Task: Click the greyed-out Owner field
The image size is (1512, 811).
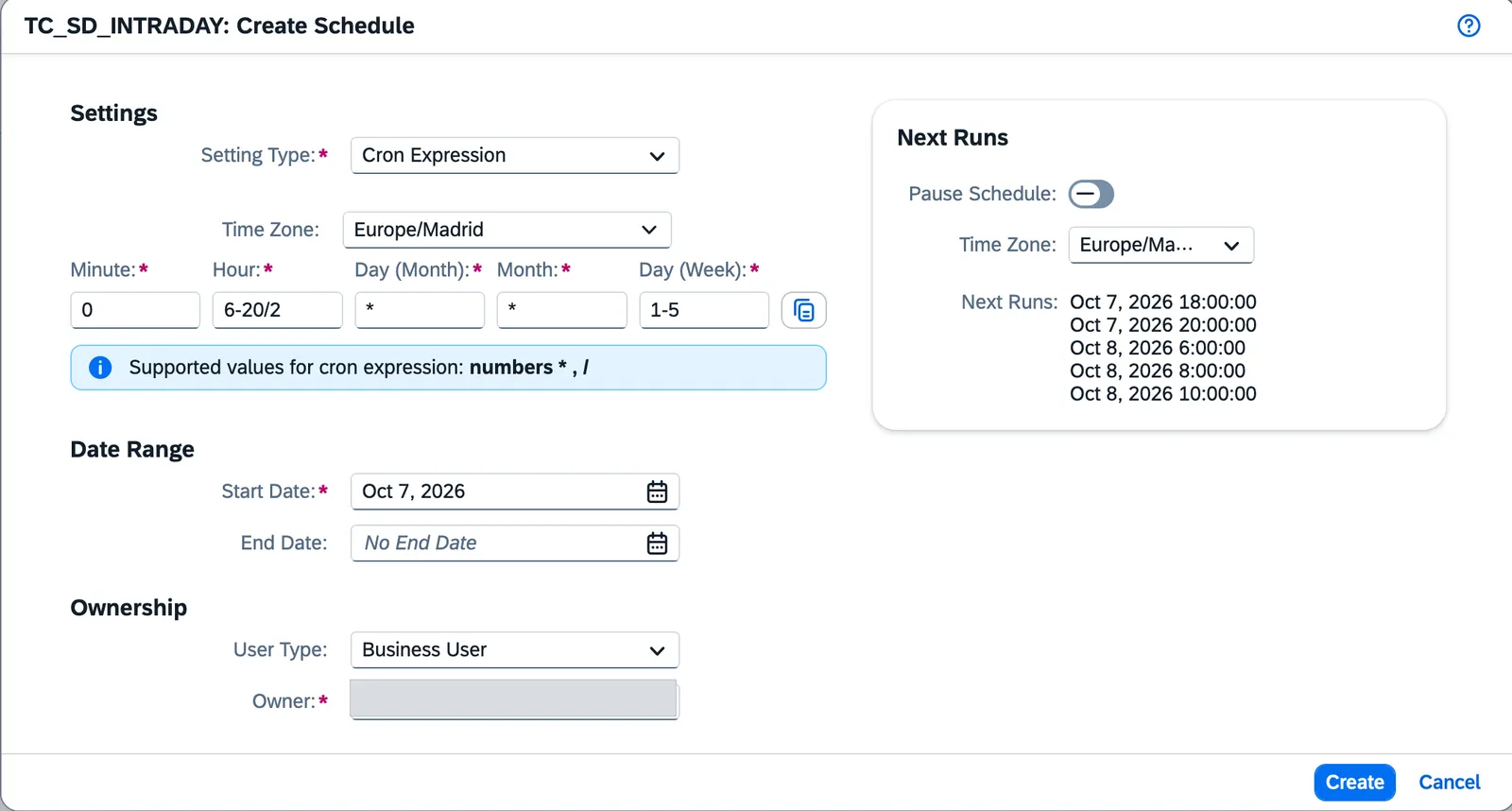Action: 515,700
